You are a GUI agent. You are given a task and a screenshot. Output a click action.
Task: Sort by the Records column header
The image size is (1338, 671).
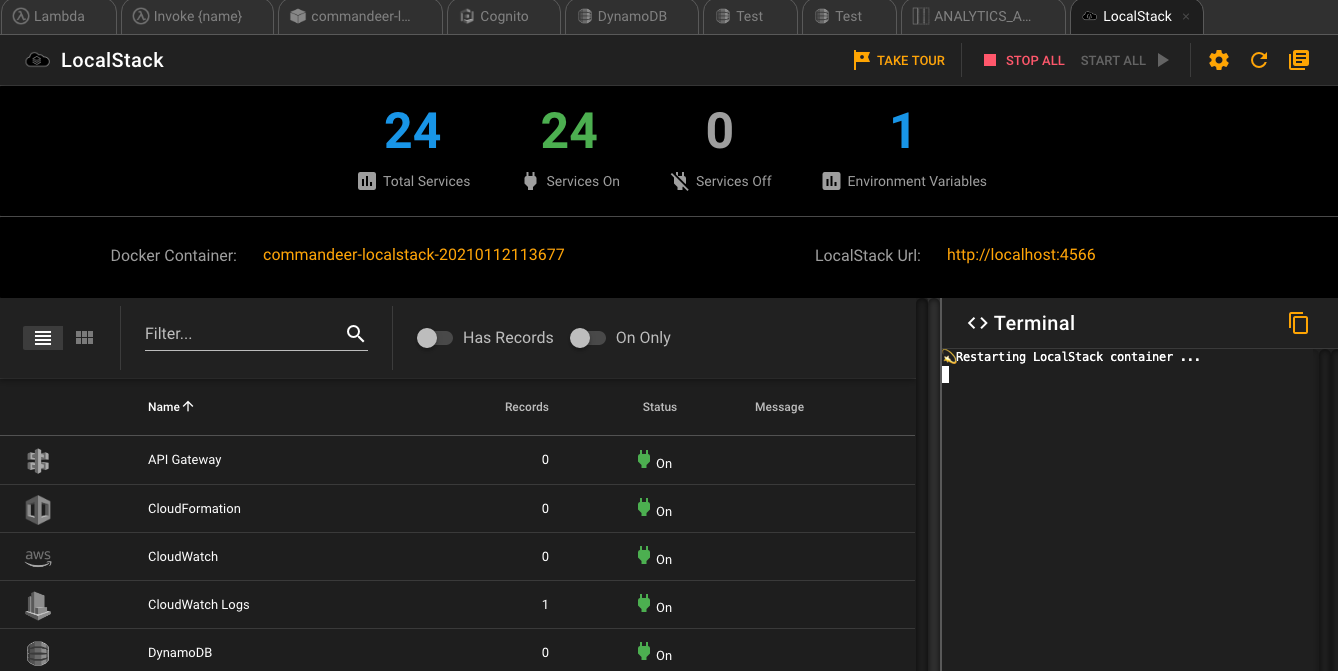pyautogui.click(x=527, y=407)
